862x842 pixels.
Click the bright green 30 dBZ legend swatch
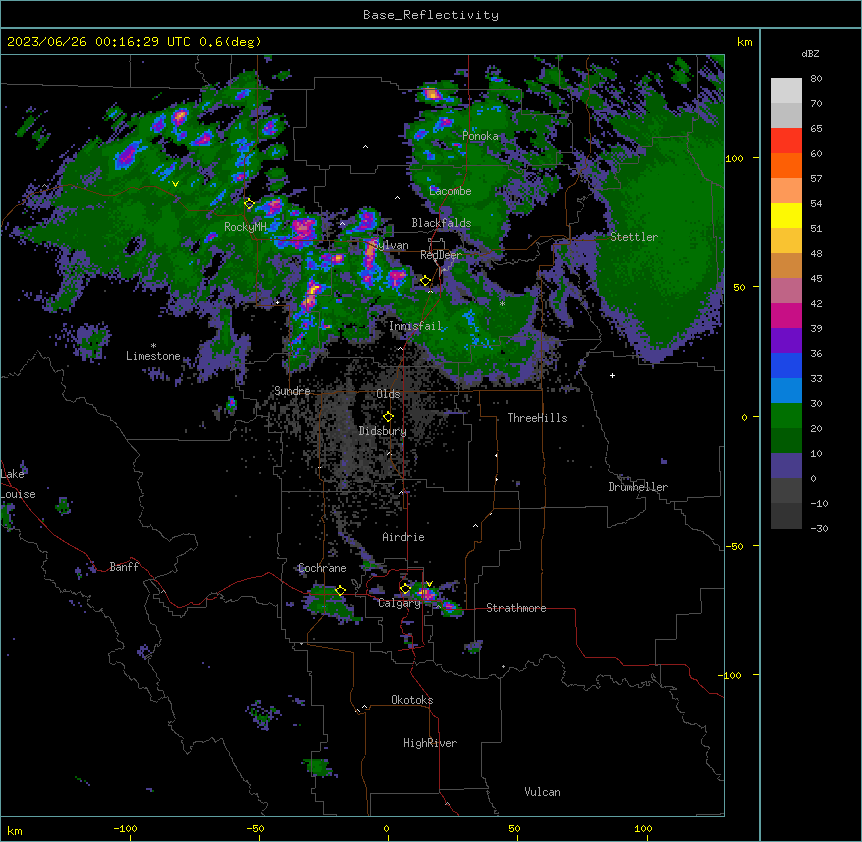coord(786,416)
